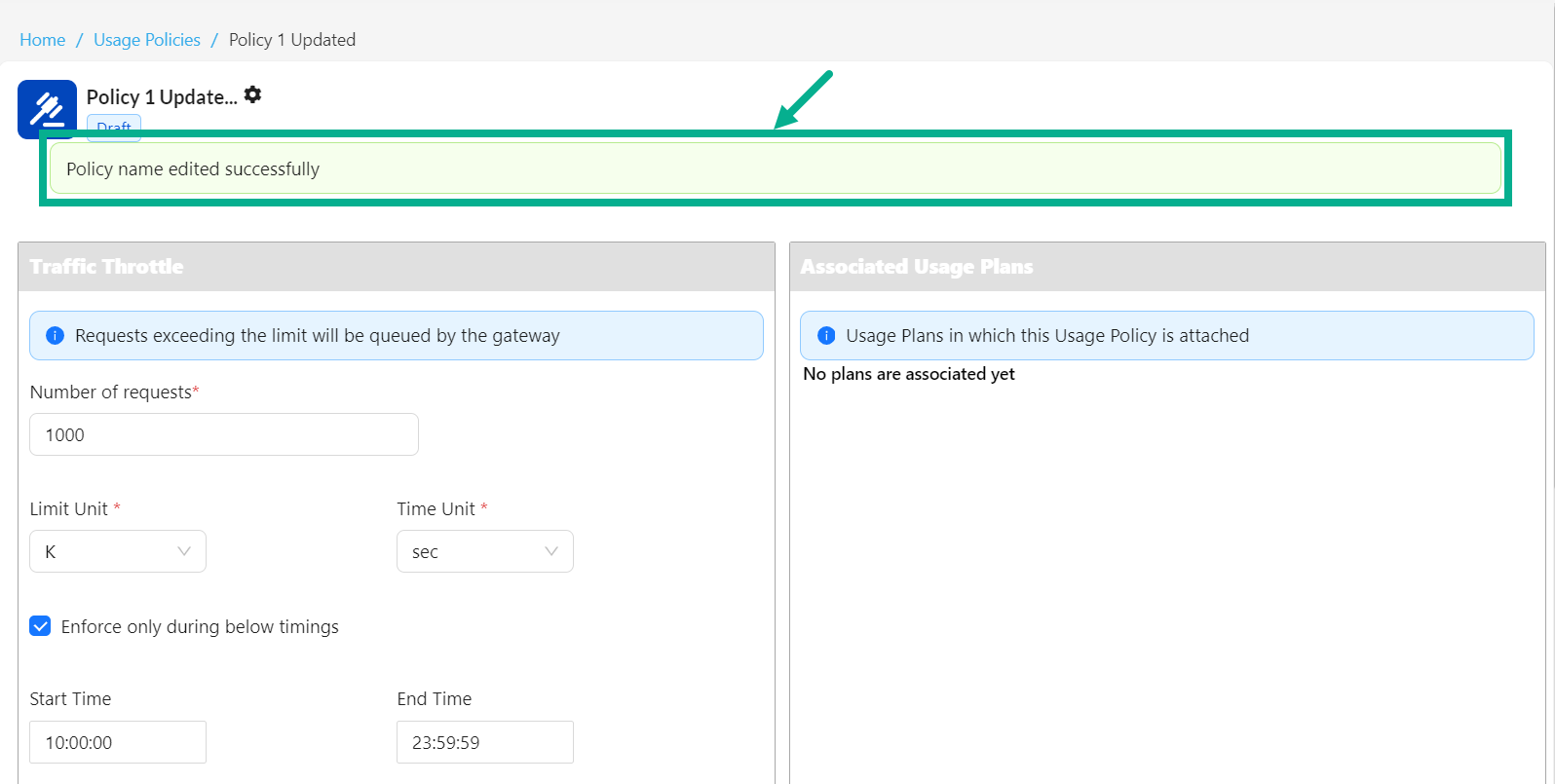Image resolution: width=1555 pixels, height=784 pixels.
Task: Click the Number of requests field
Action: [x=224, y=434]
